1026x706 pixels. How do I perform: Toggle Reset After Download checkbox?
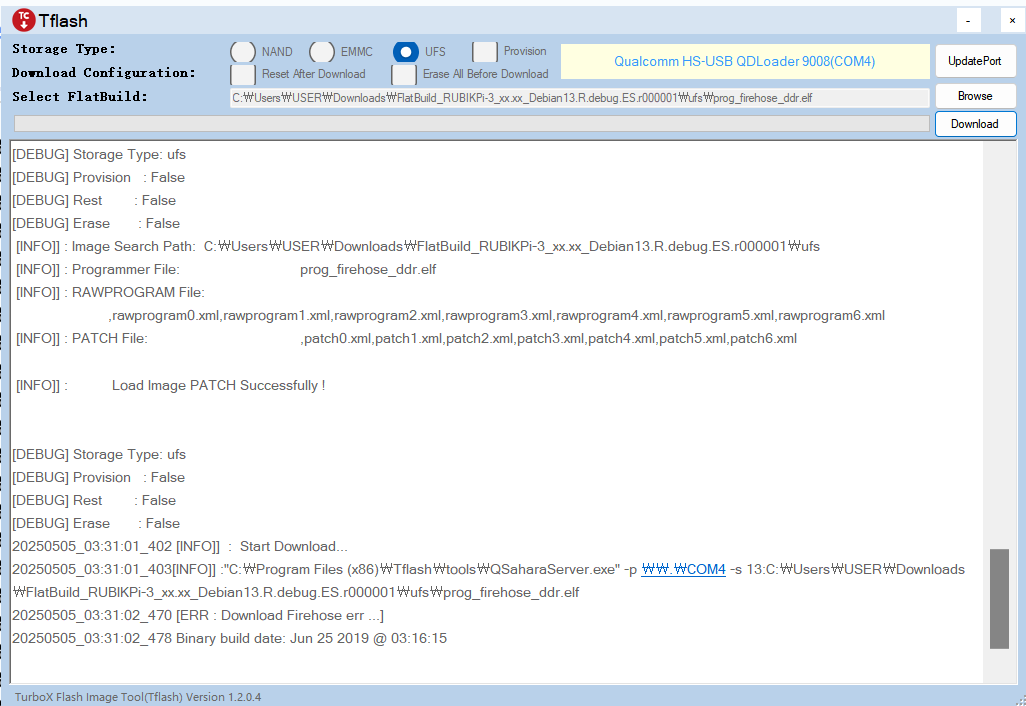(x=243, y=74)
